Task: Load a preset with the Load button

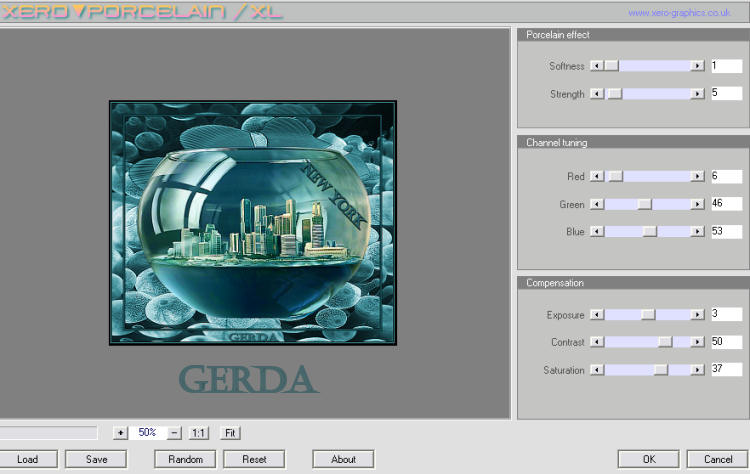Action: point(27,459)
